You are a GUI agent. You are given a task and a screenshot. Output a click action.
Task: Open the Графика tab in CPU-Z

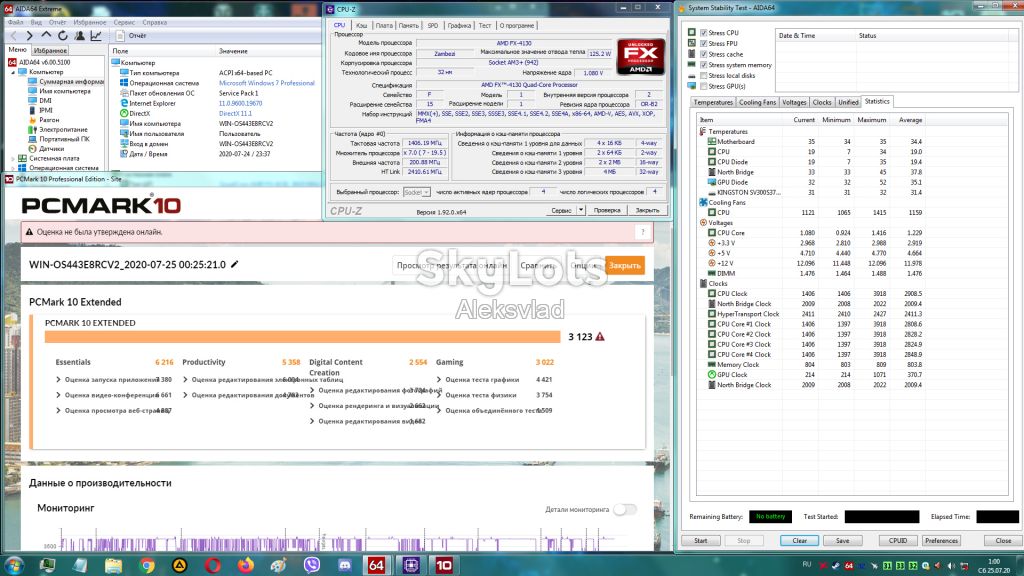(x=459, y=25)
